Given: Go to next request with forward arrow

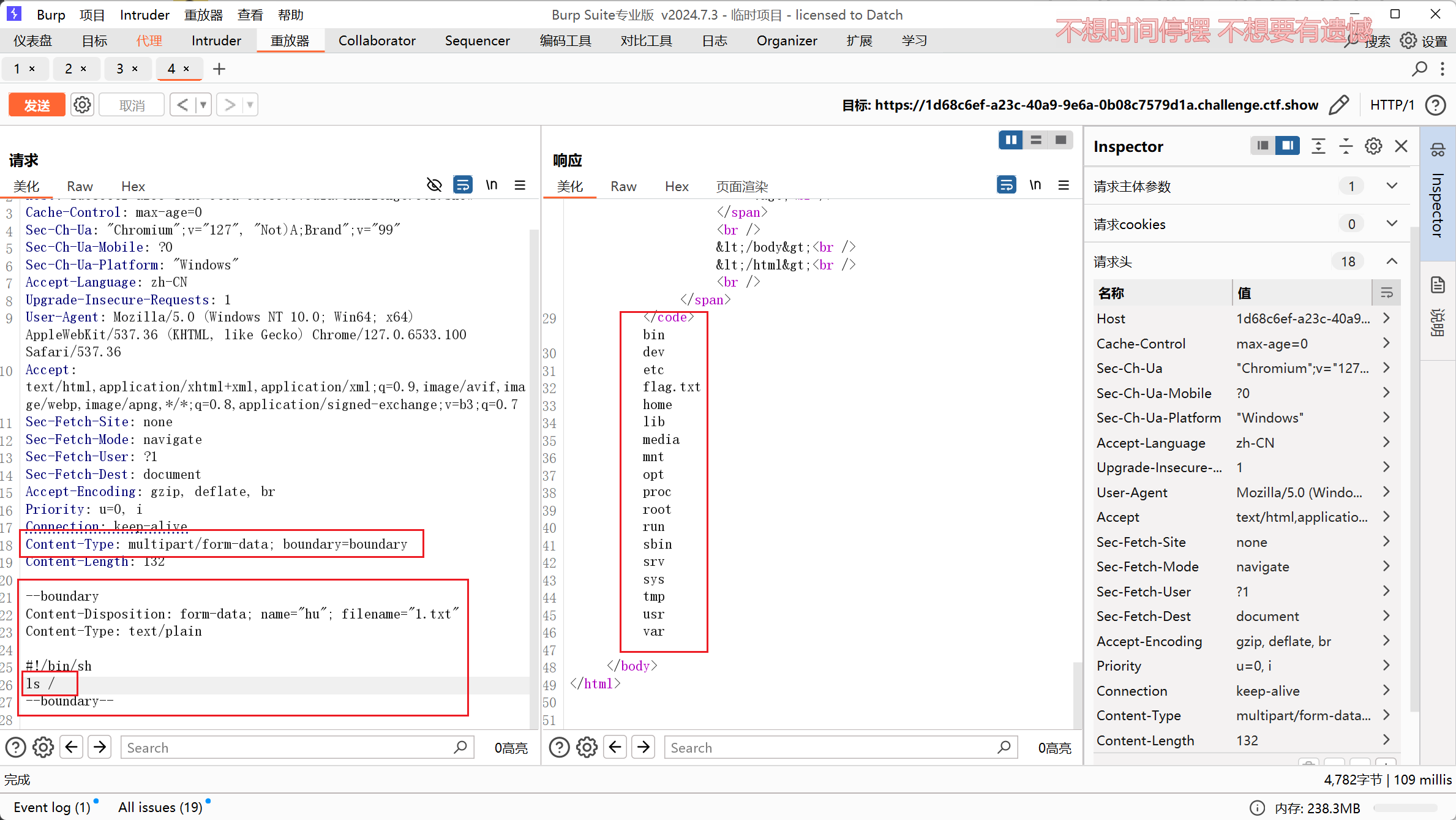Looking at the screenshot, I should [230, 105].
